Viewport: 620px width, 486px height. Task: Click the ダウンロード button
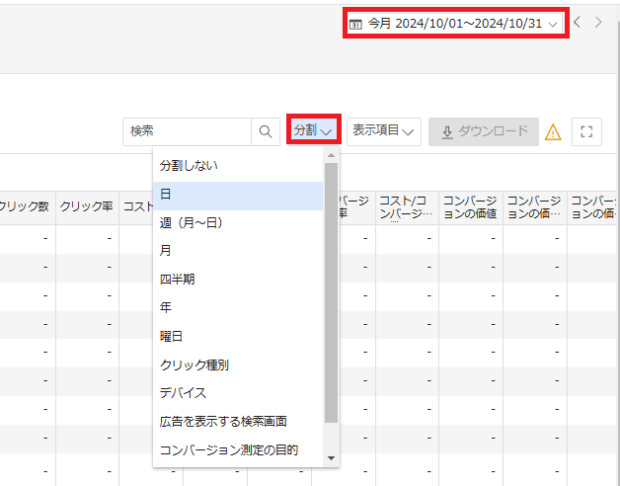[x=484, y=131]
